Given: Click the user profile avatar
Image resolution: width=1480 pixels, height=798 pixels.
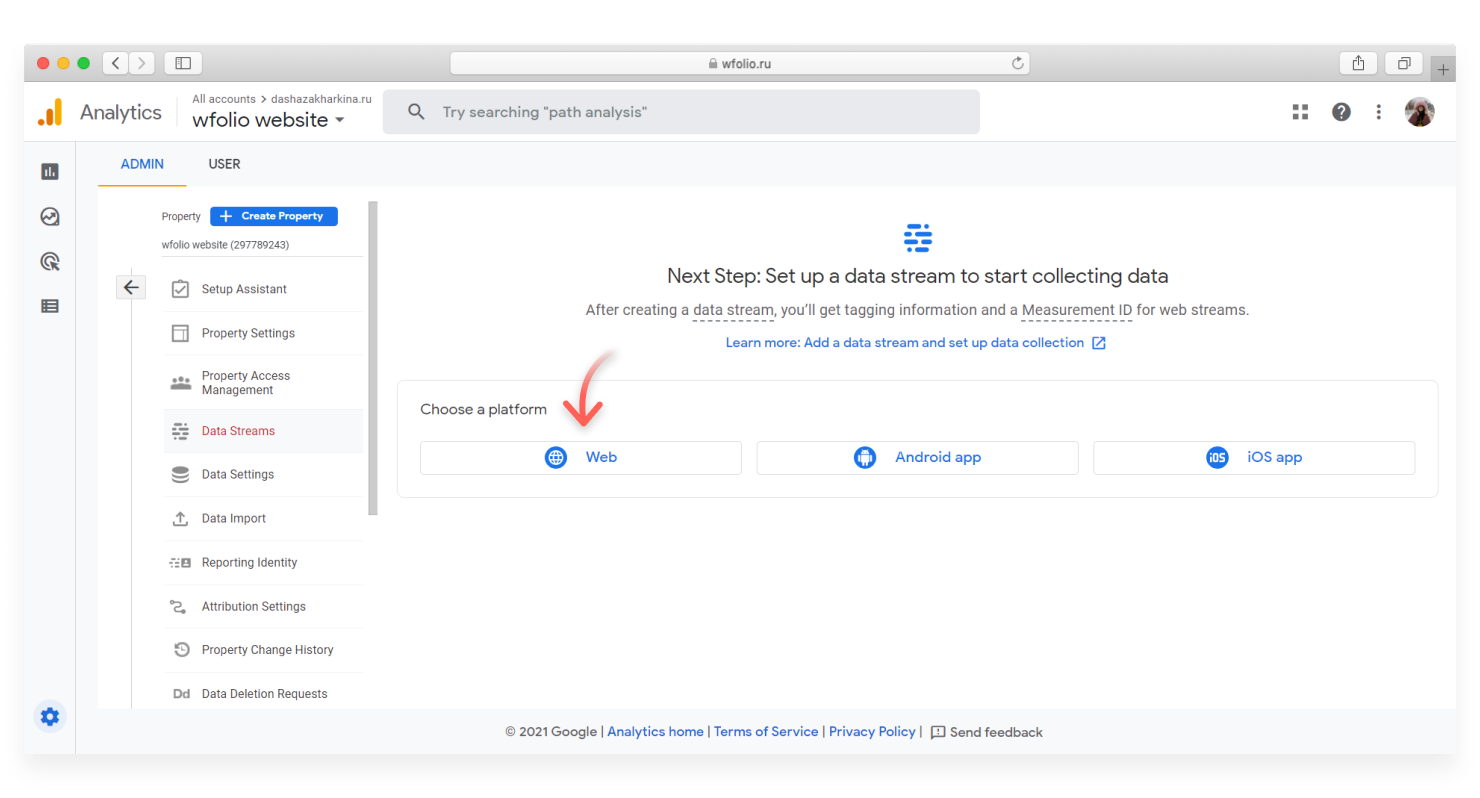Looking at the screenshot, I should coord(1419,112).
